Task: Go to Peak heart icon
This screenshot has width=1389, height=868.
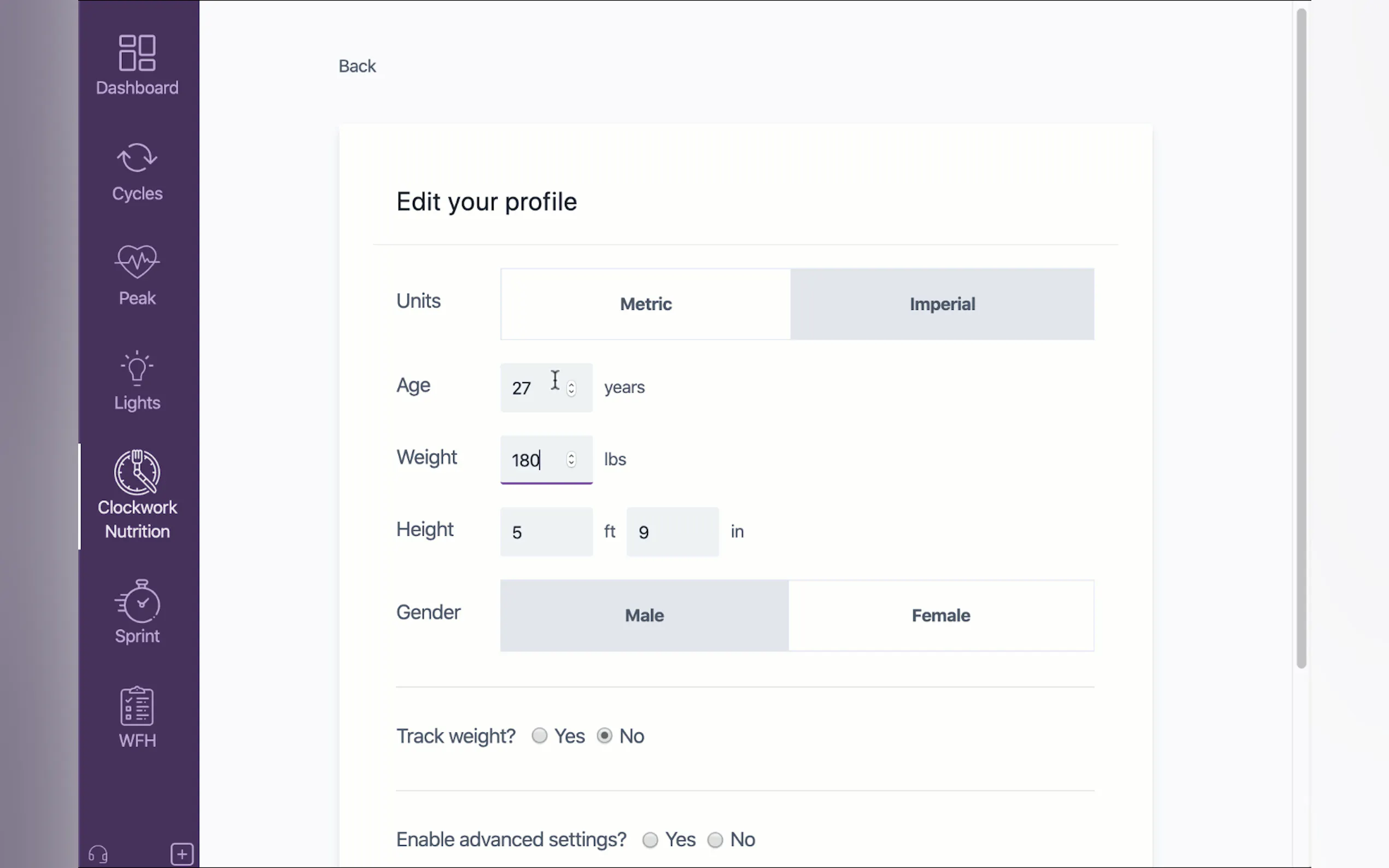Action: click(x=137, y=262)
